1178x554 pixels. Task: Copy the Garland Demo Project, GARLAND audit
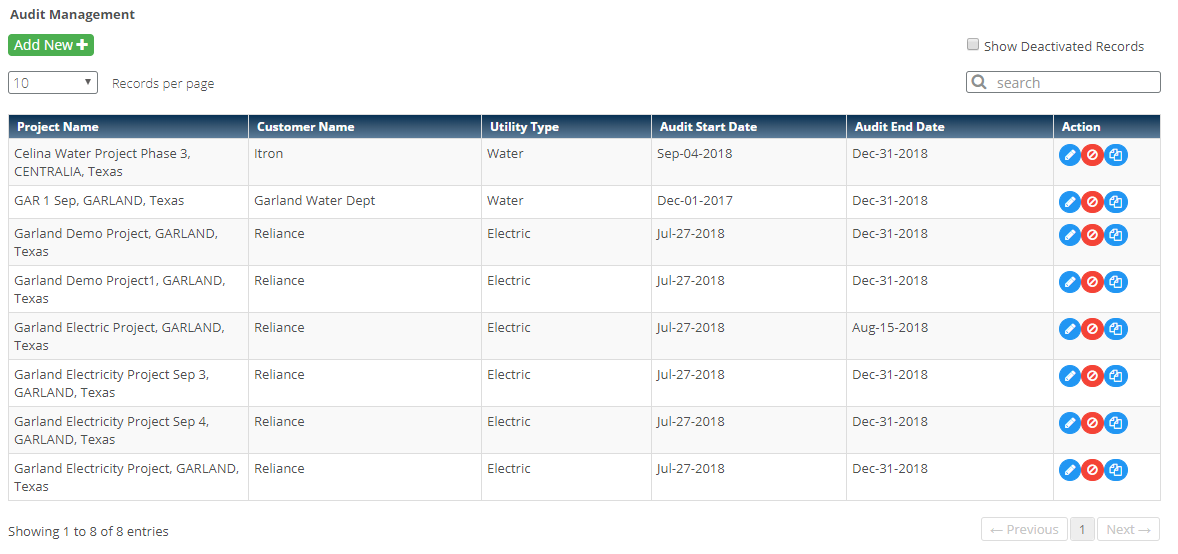(1116, 235)
